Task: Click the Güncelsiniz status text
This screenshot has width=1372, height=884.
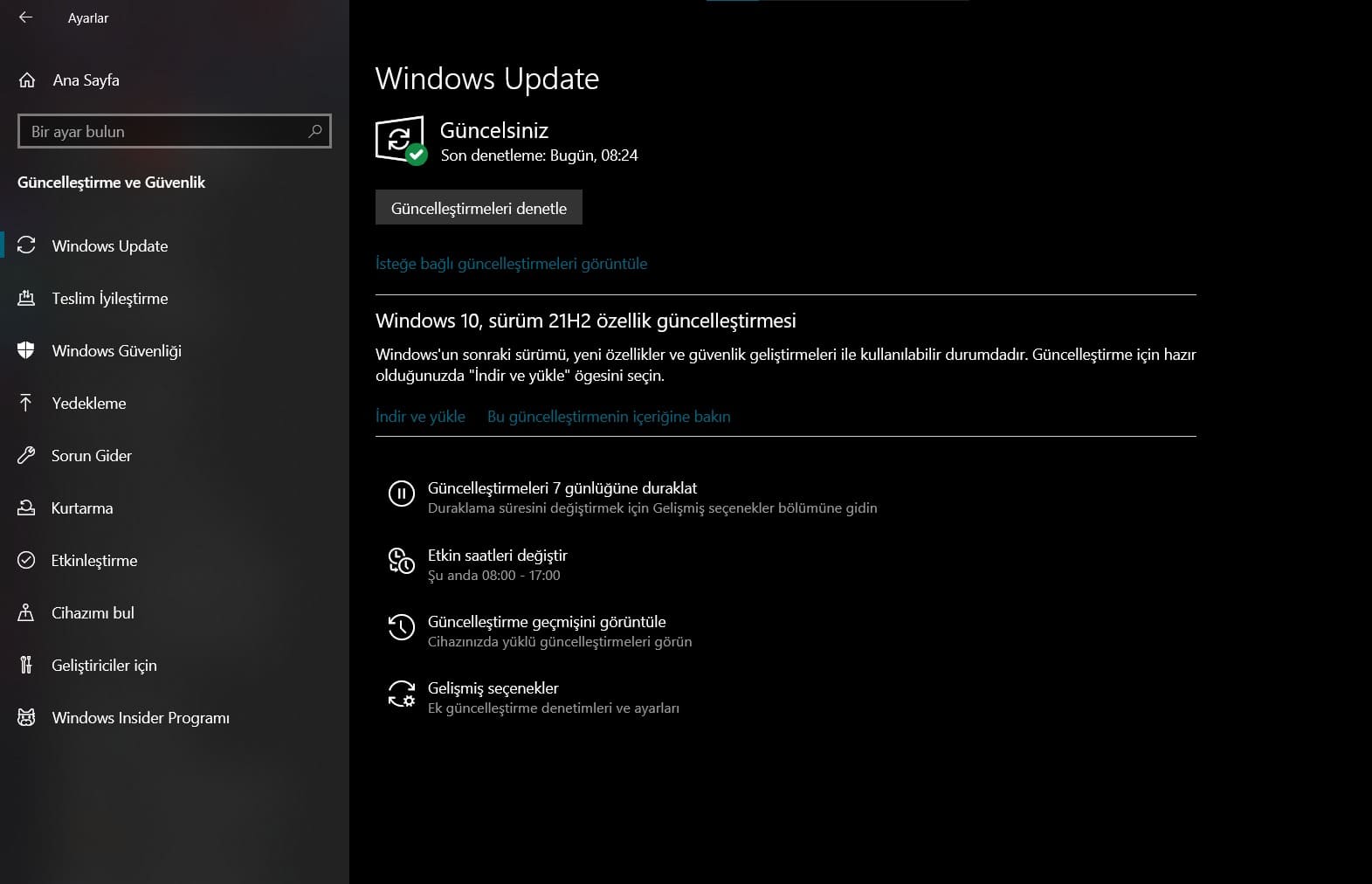Action: pos(494,130)
